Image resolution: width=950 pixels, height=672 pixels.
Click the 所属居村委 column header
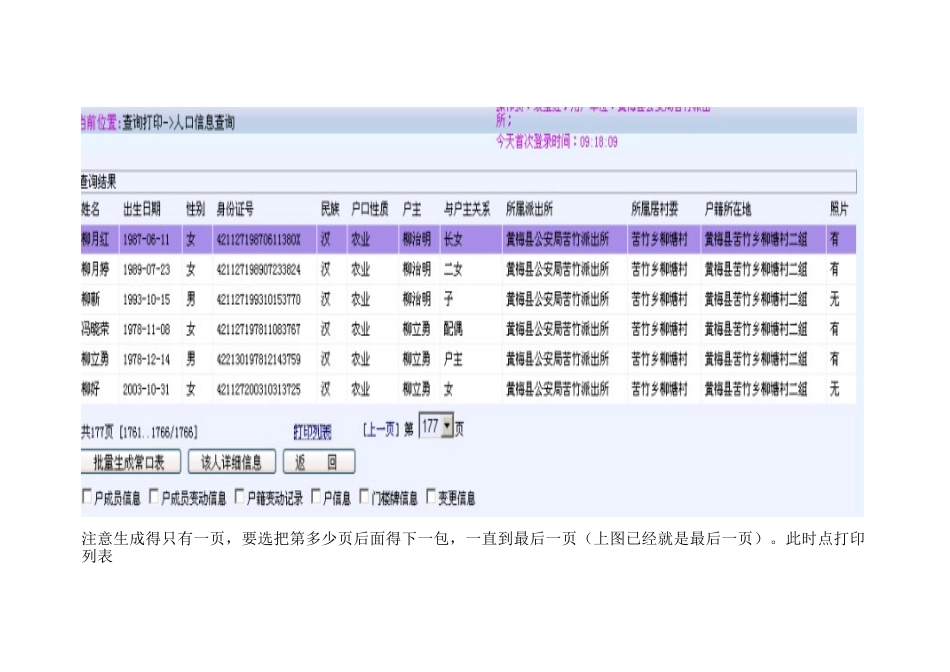[x=655, y=210]
